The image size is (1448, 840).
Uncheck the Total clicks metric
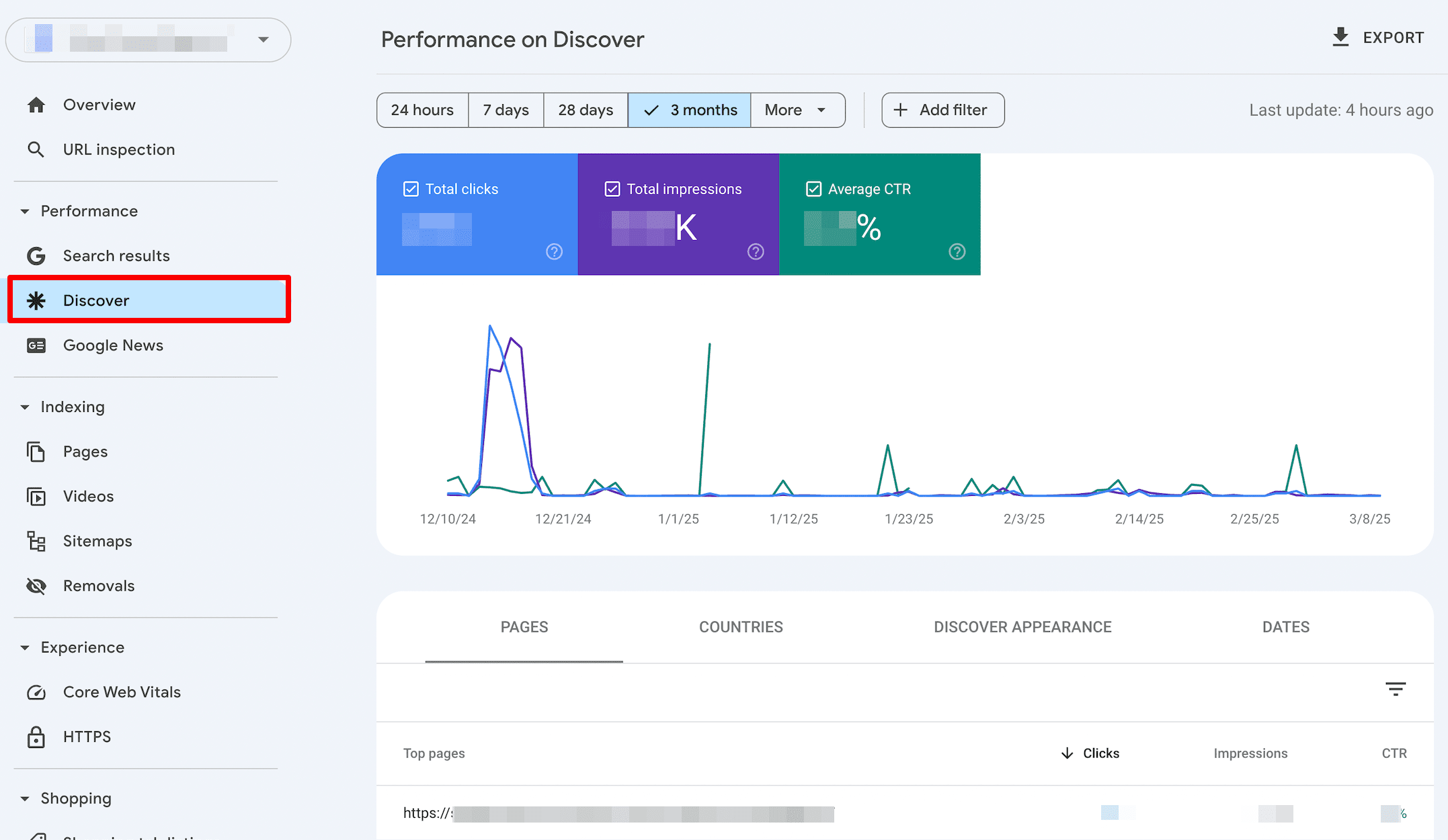click(x=411, y=189)
